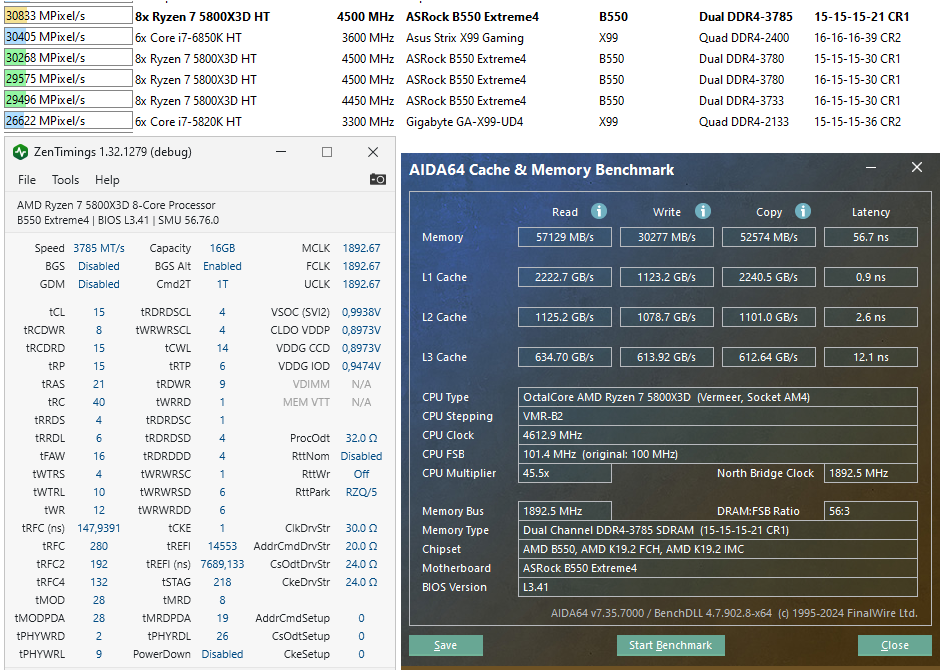This screenshot has width=941, height=670.
Task: Click the Close button in AIDA64 benchmark
Action: click(894, 645)
